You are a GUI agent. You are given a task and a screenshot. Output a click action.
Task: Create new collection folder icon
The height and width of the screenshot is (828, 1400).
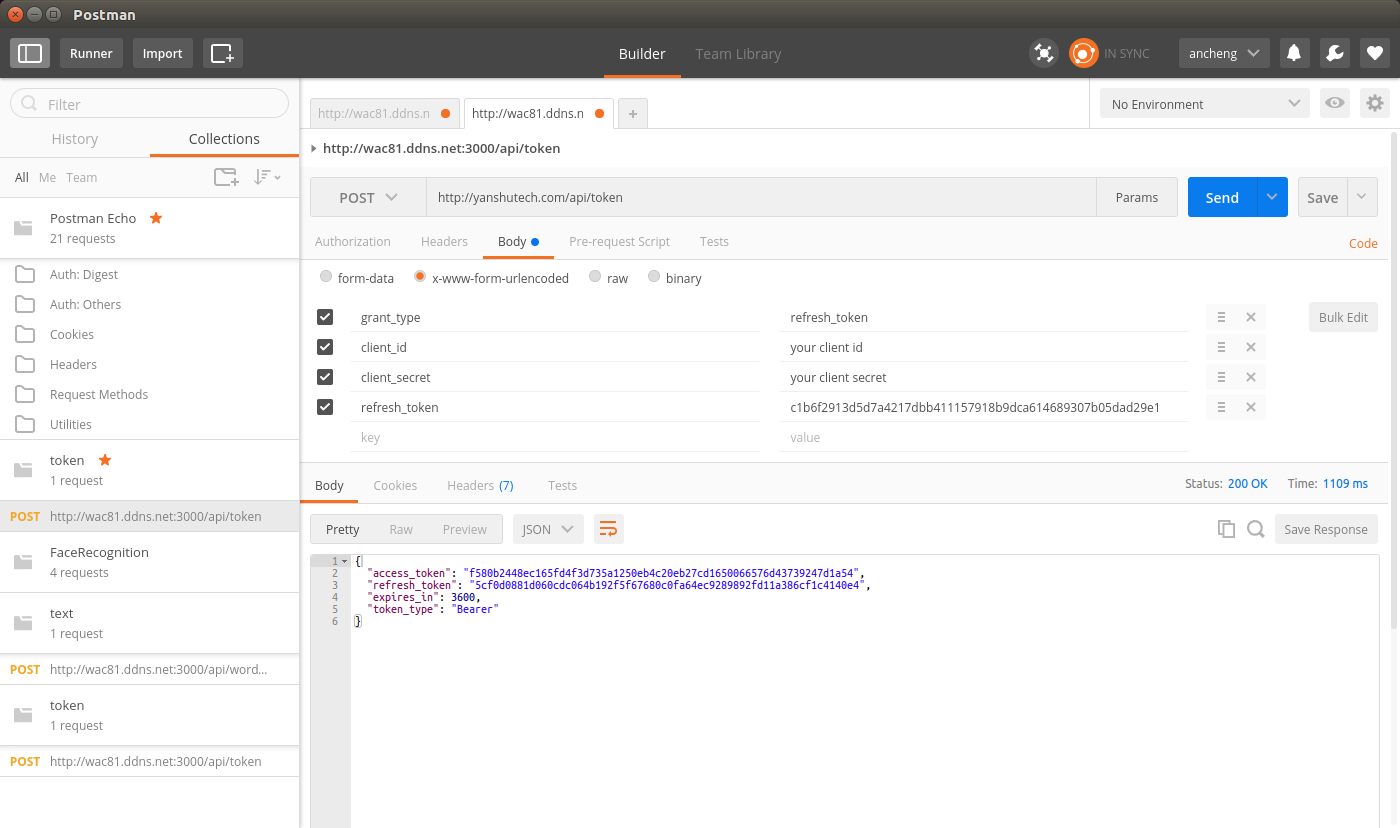226,177
